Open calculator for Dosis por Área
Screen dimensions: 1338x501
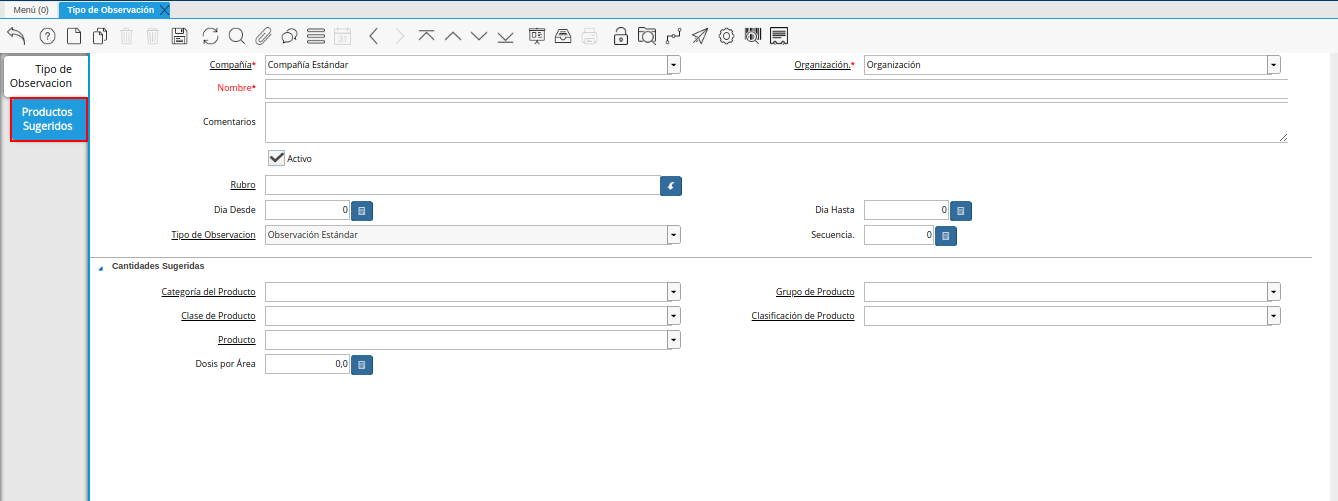[x=362, y=365]
